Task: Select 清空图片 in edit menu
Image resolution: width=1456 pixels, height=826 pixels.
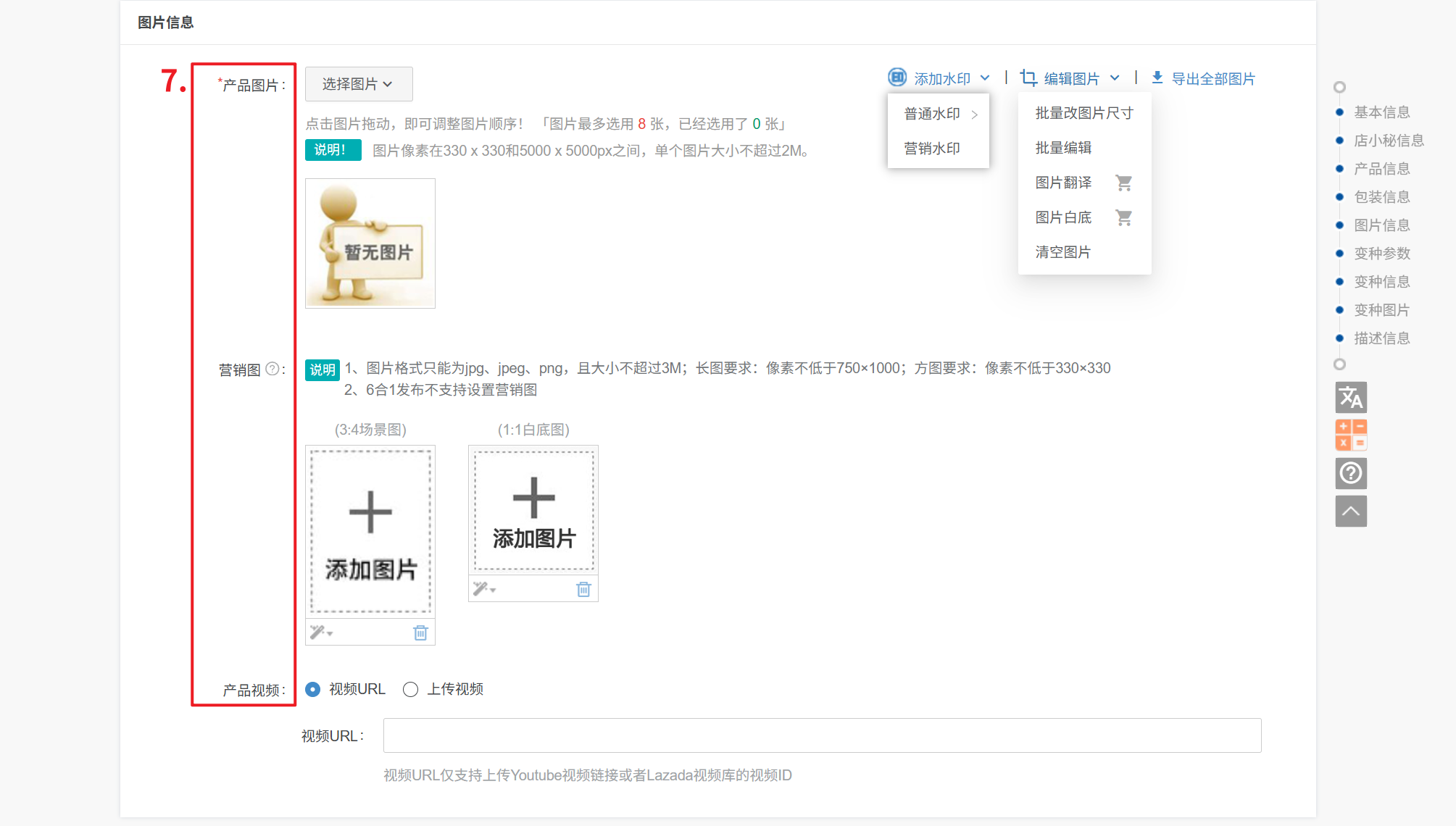Action: point(1062,252)
